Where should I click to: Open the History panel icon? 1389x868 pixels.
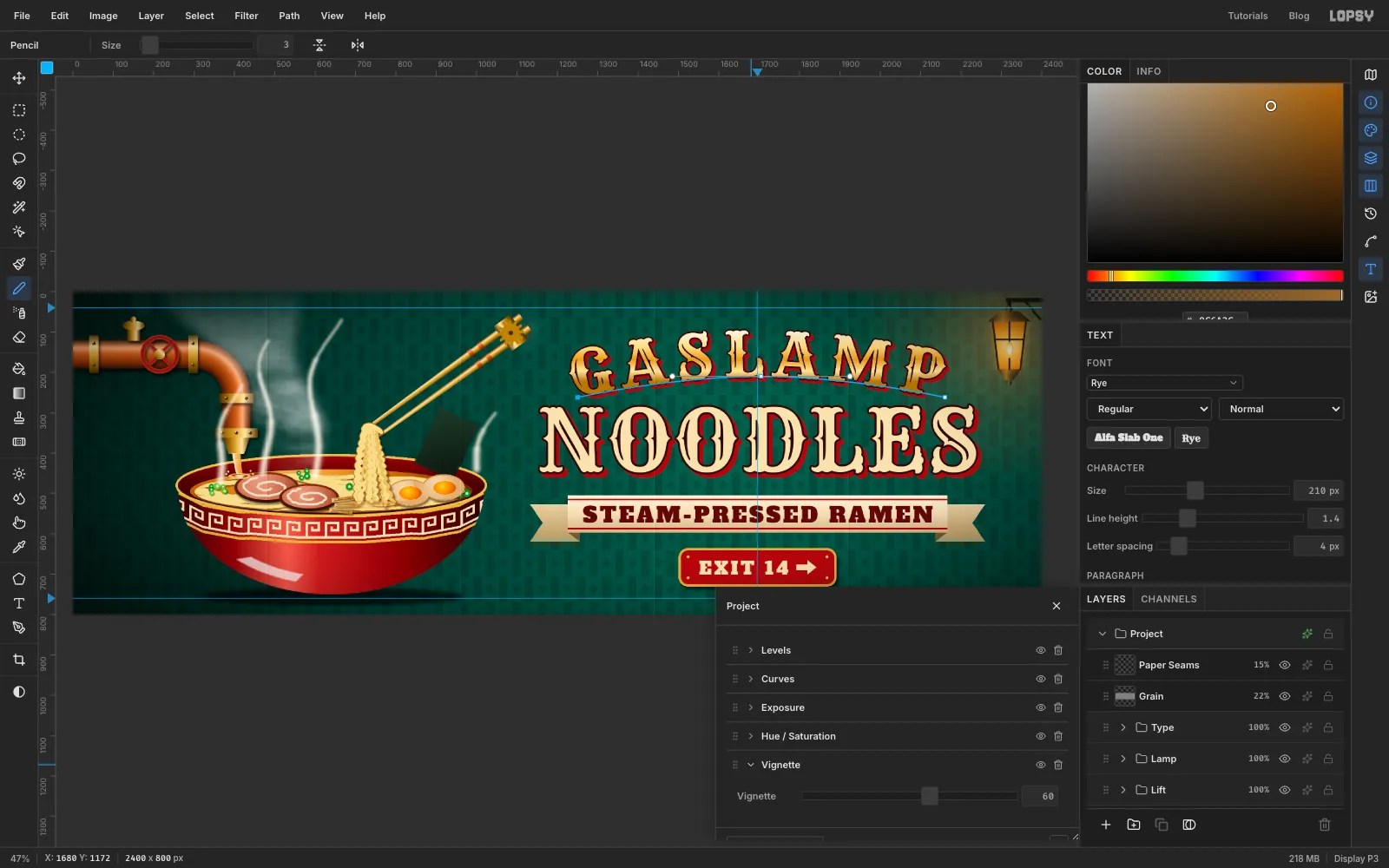1371,214
